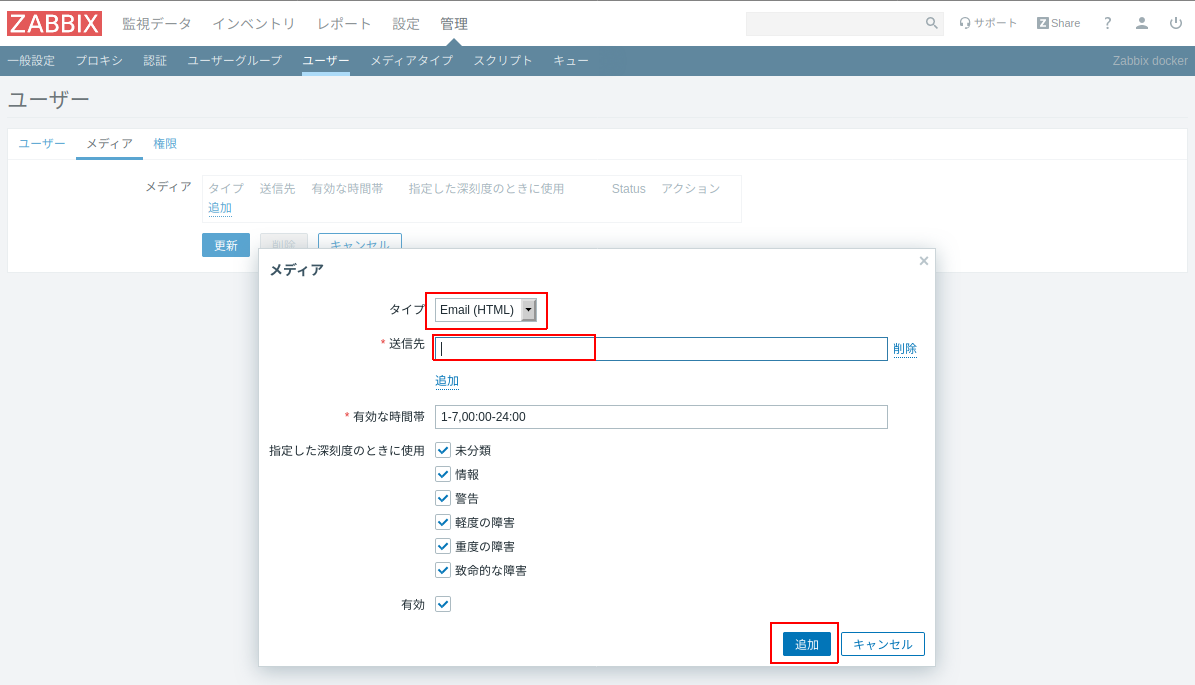Click the power logout icon
Image resolution: width=1195 pixels, height=685 pixels.
pyautogui.click(x=1176, y=24)
